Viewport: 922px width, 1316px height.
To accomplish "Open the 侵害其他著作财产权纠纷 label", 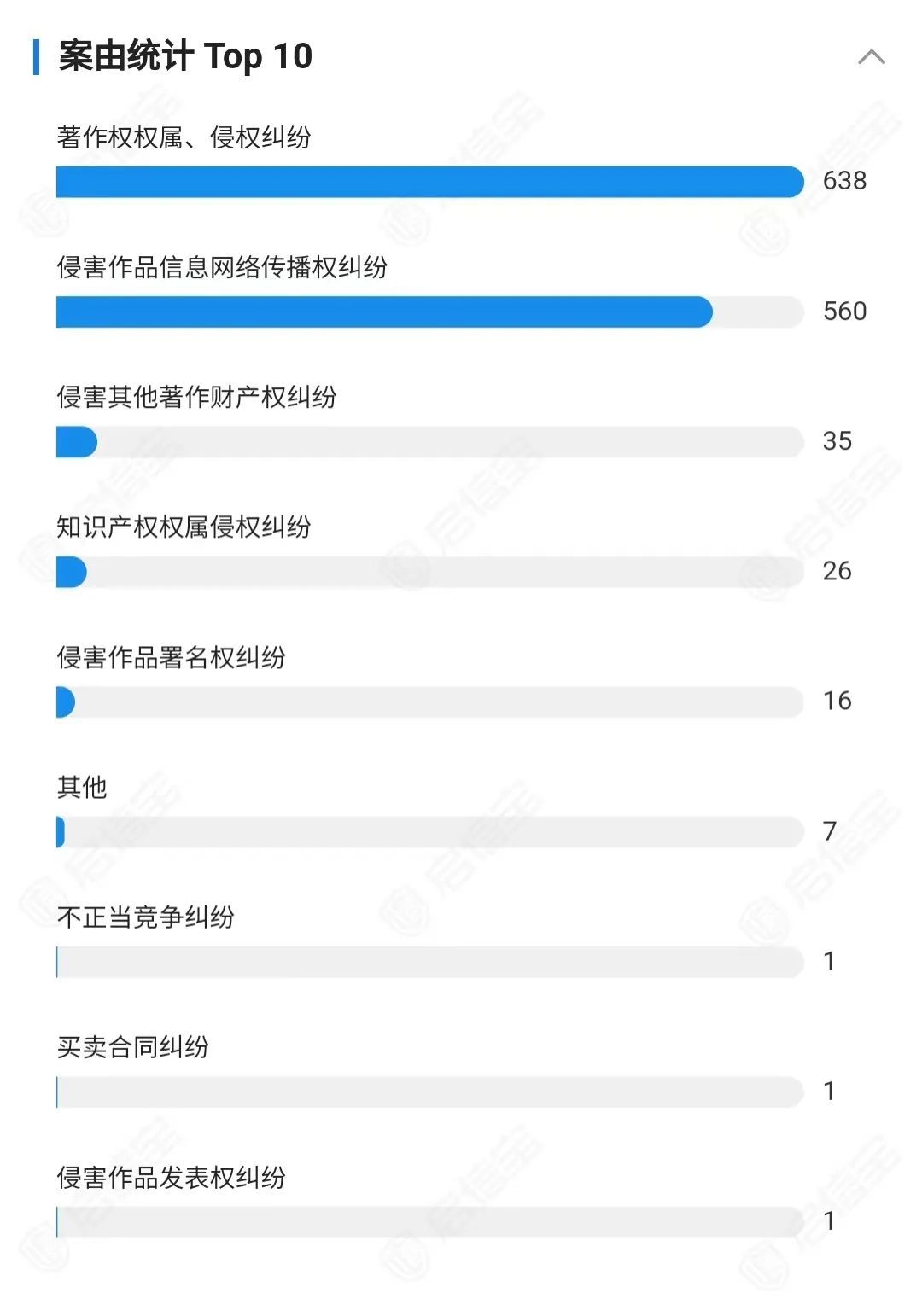I will tap(196, 397).
